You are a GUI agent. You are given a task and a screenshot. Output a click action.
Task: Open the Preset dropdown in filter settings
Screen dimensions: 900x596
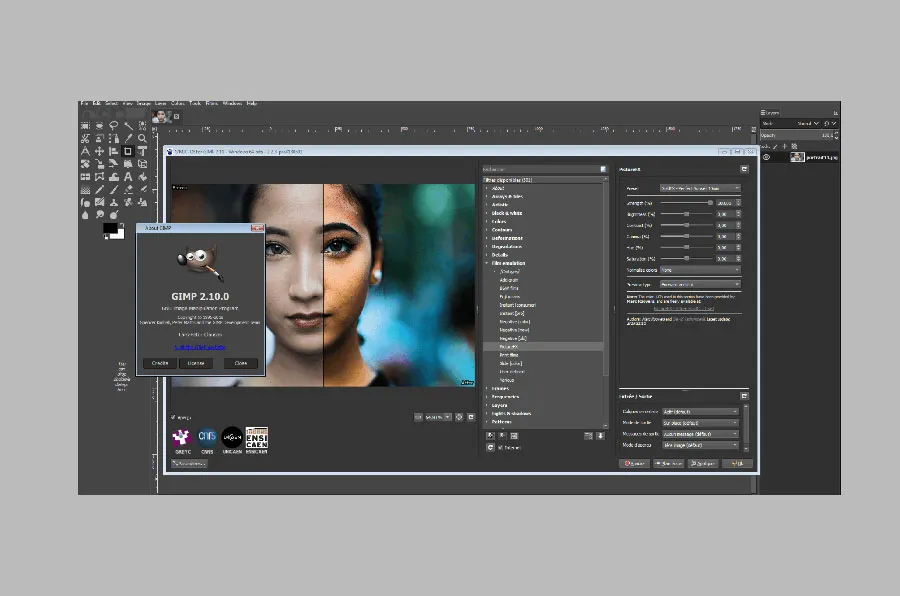[x=700, y=188]
